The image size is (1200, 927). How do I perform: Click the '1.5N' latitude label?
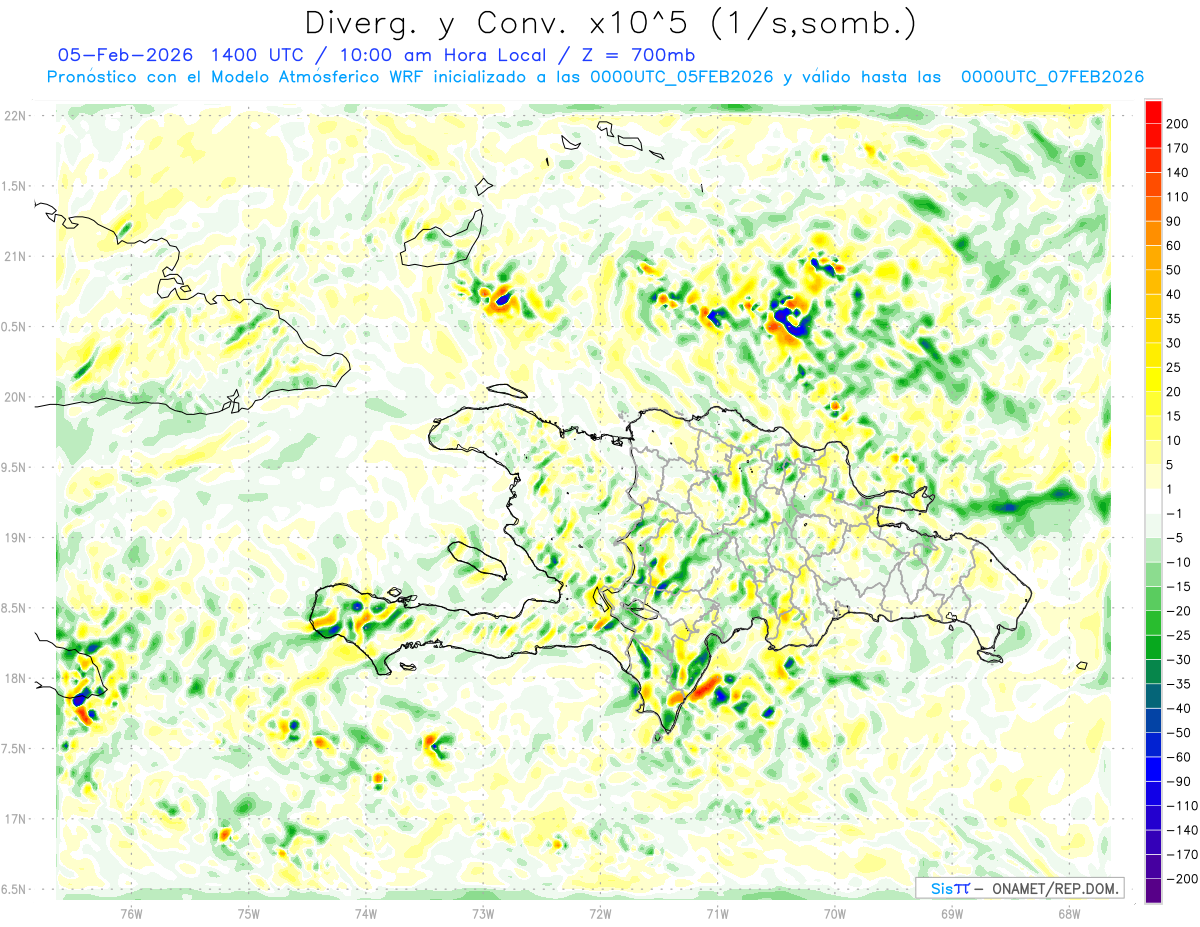pos(14,186)
